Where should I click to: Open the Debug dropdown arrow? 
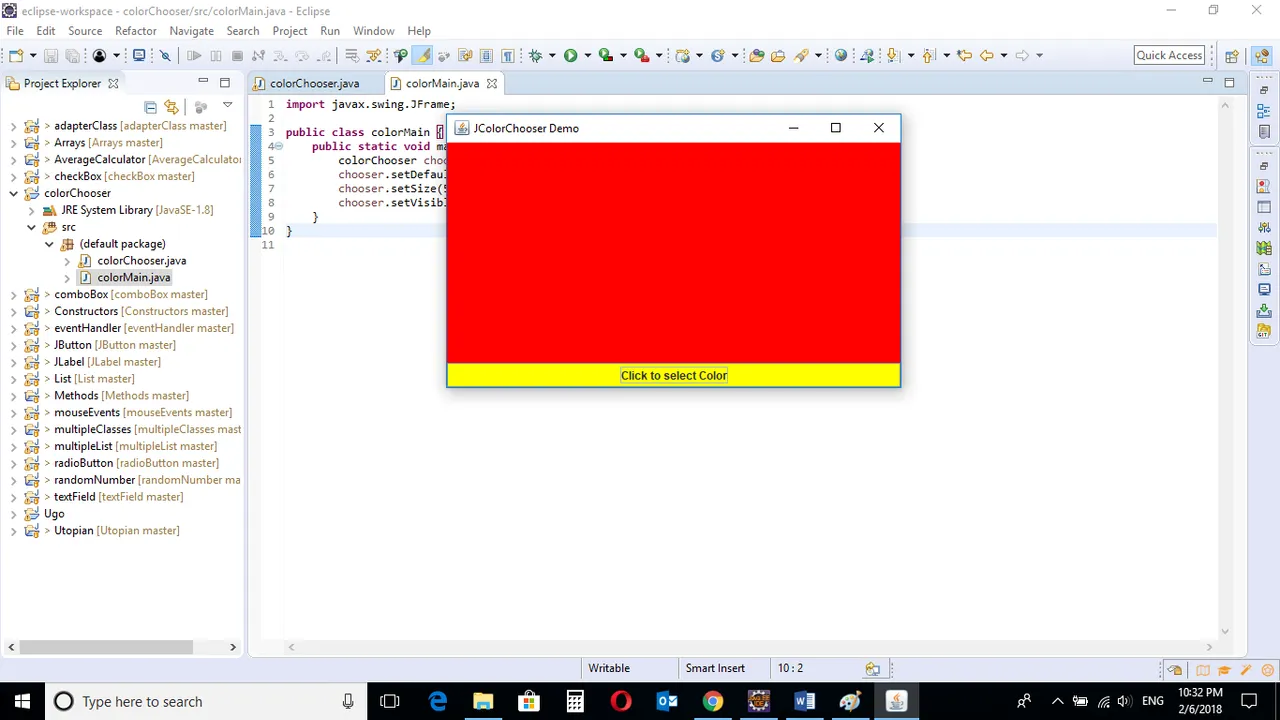coord(552,56)
